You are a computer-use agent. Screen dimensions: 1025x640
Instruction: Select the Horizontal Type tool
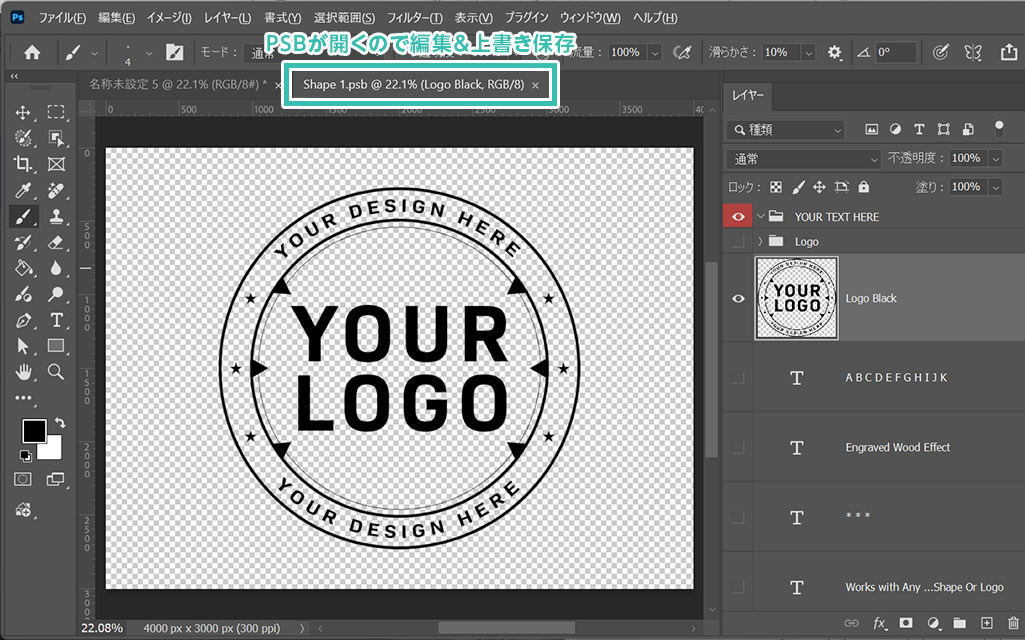tap(56, 320)
